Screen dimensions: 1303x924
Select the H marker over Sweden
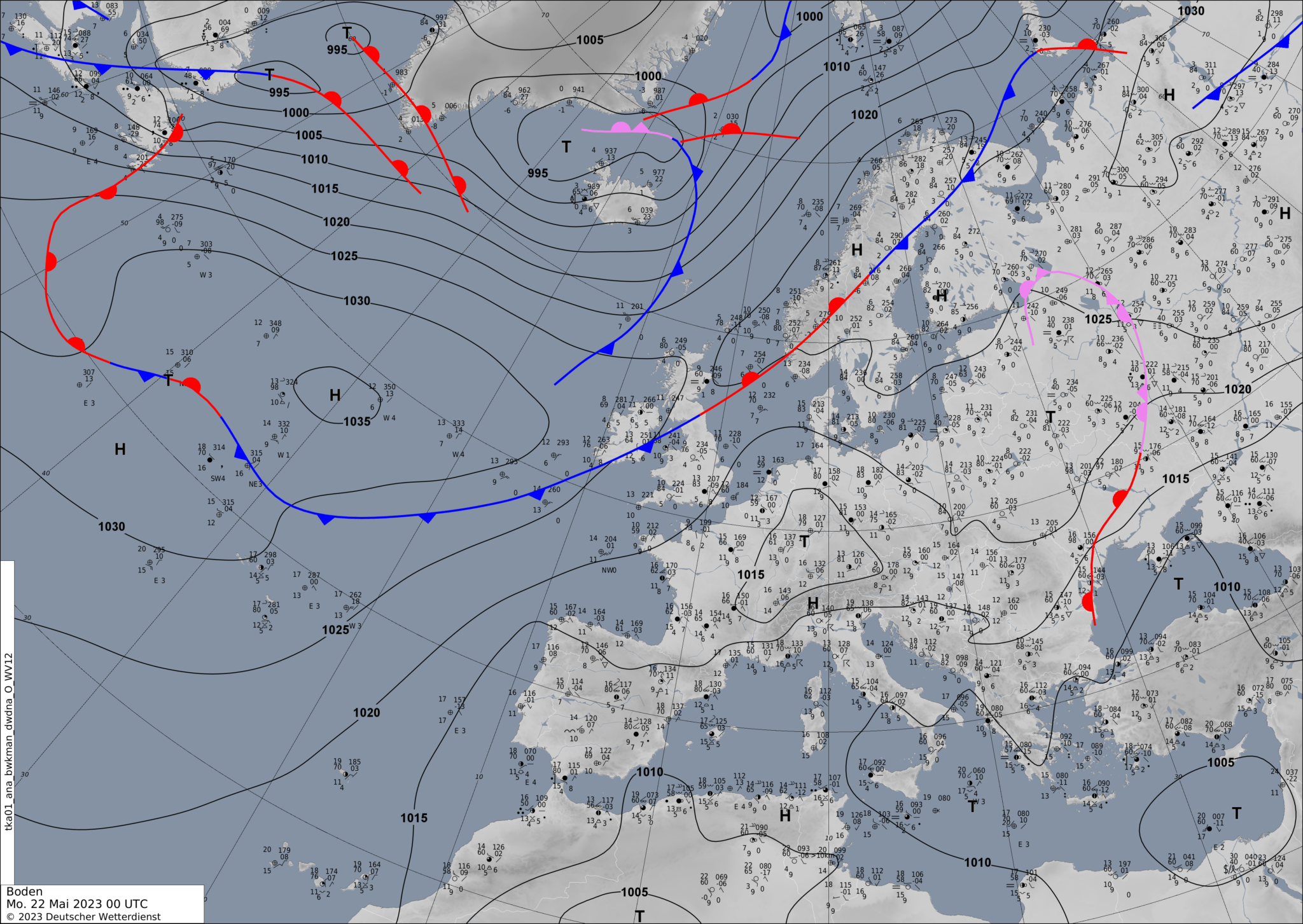(942, 296)
